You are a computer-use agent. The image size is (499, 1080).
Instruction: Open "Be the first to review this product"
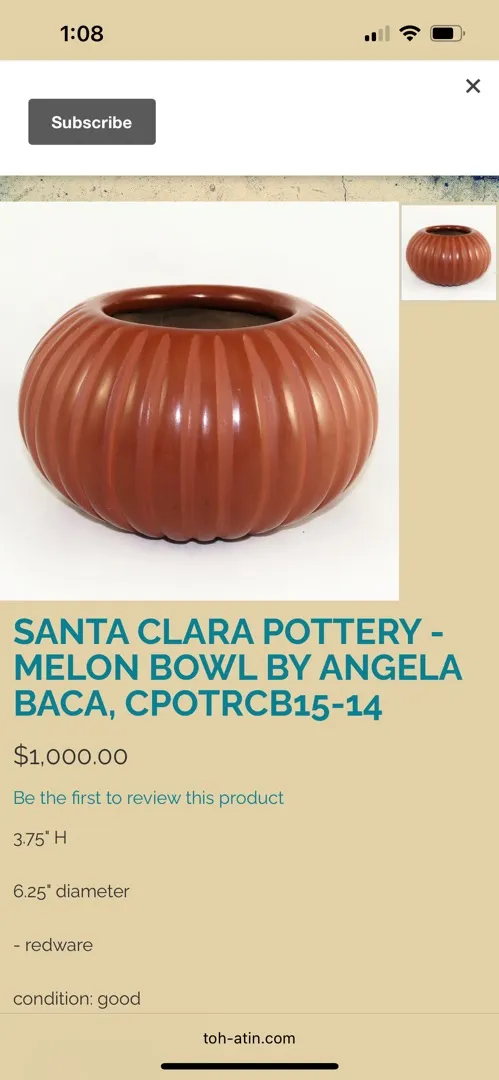coord(148,798)
